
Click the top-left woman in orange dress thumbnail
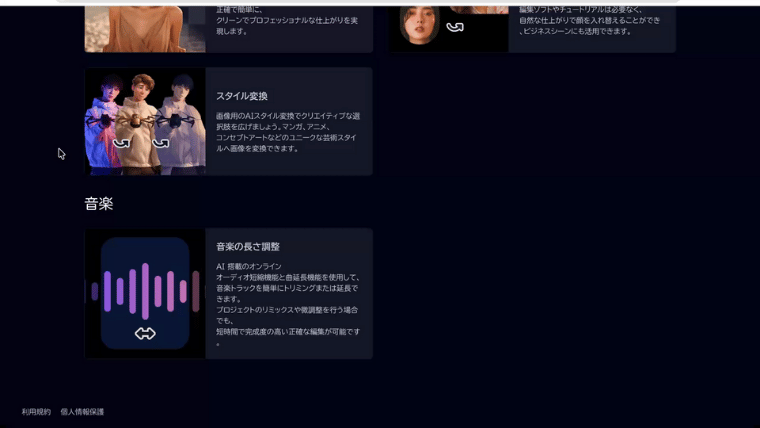click(x=145, y=25)
